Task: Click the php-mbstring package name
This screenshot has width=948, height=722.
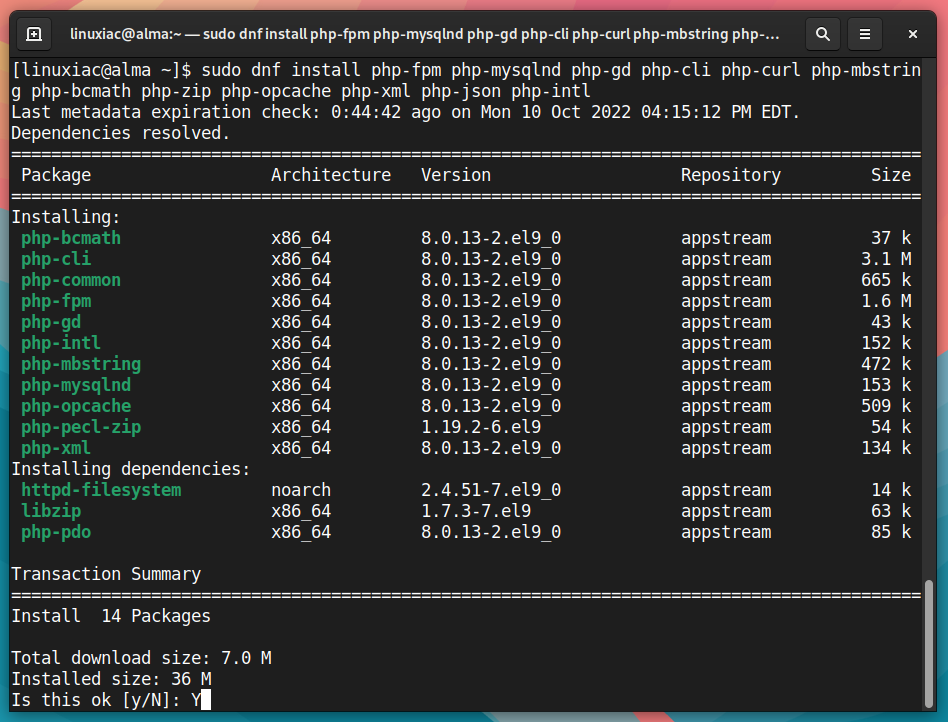Action: (81, 364)
